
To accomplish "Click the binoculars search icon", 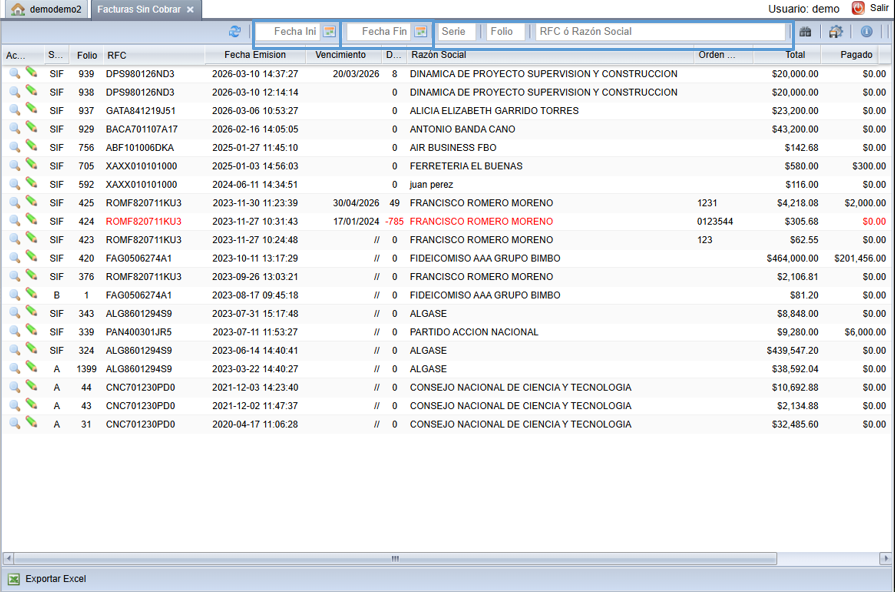I will [x=805, y=32].
